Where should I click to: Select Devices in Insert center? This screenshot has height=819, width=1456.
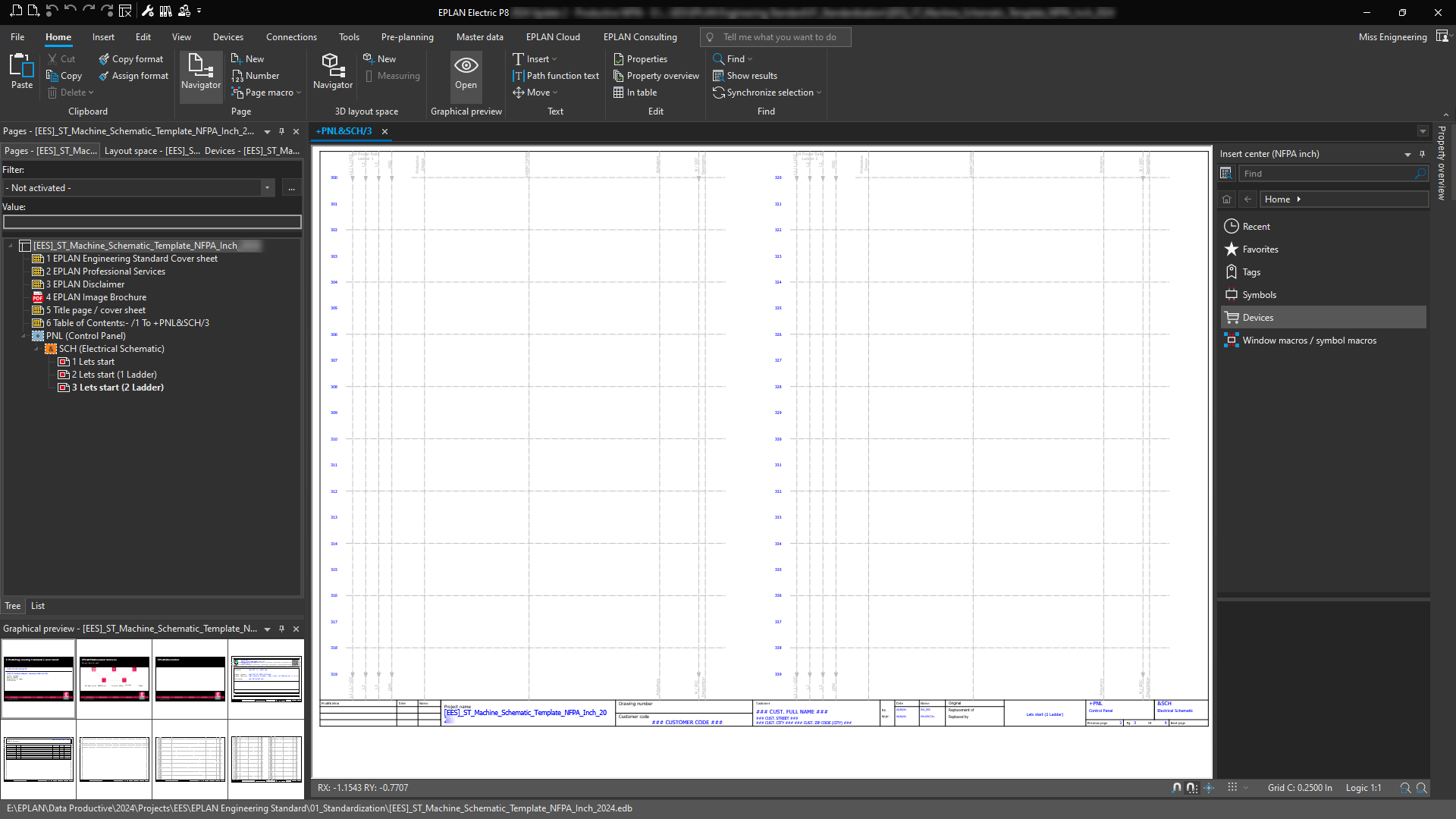(x=1257, y=318)
